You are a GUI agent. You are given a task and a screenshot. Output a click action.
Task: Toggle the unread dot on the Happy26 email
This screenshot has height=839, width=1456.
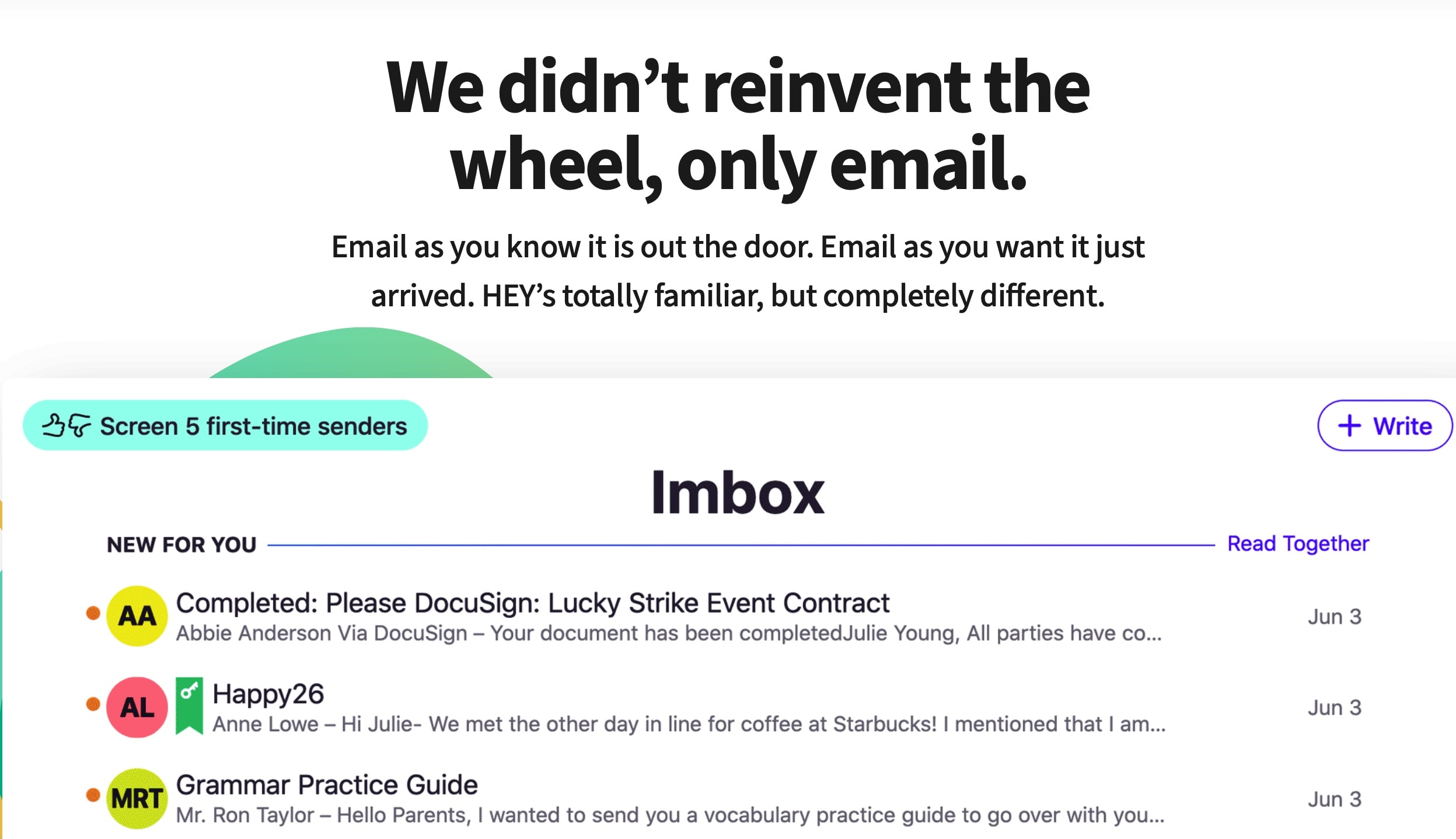coord(93,704)
